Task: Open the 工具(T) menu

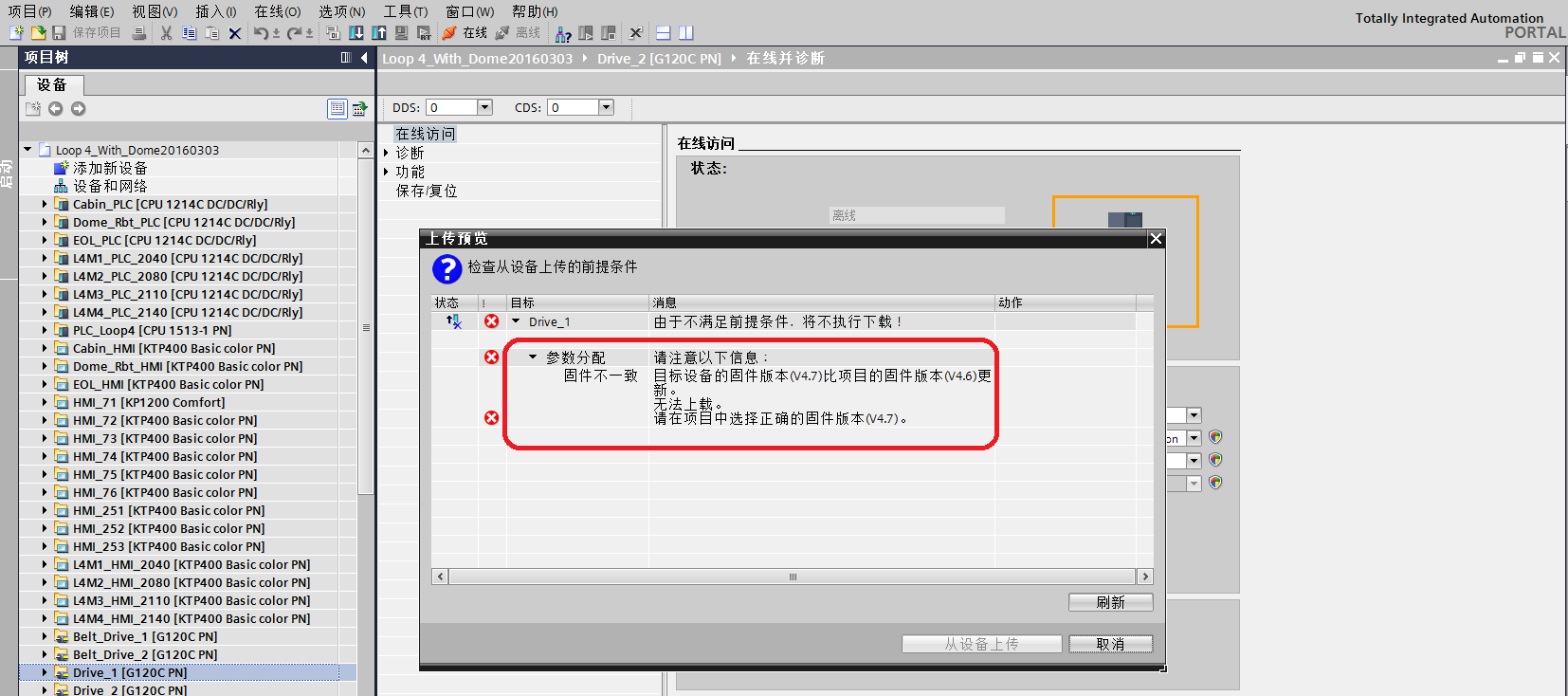Action: tap(406, 11)
